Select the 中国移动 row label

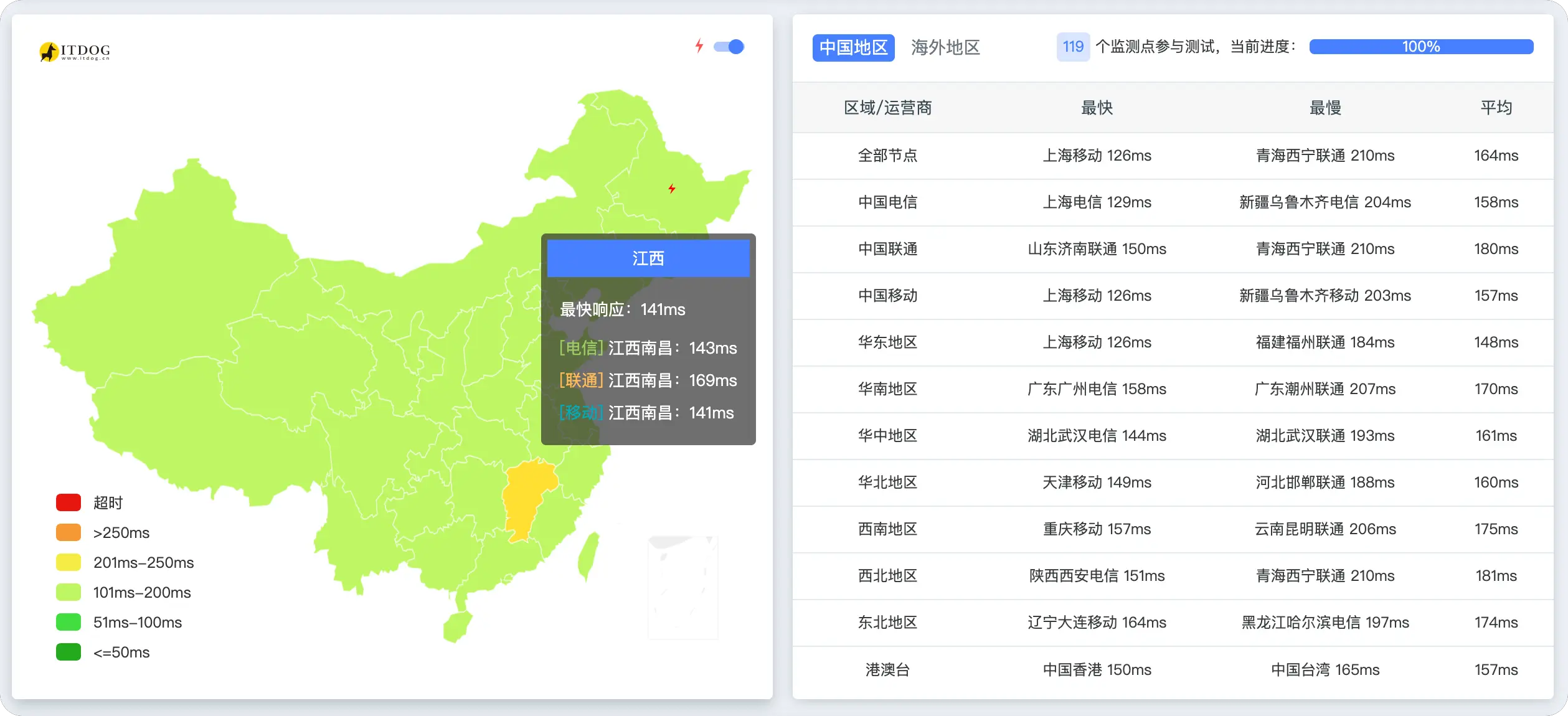[x=887, y=295]
